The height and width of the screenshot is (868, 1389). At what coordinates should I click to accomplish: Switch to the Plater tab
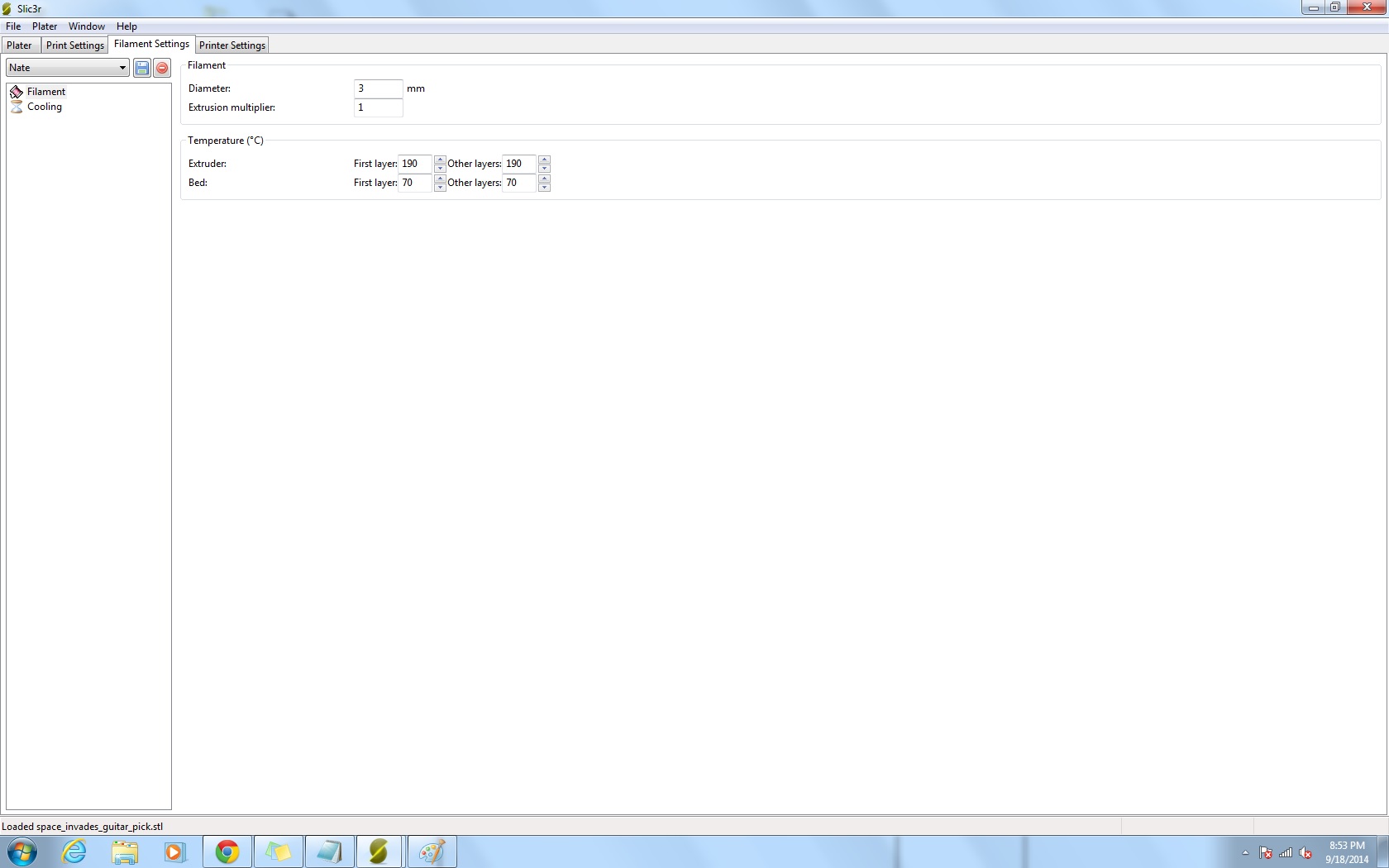click(20, 45)
